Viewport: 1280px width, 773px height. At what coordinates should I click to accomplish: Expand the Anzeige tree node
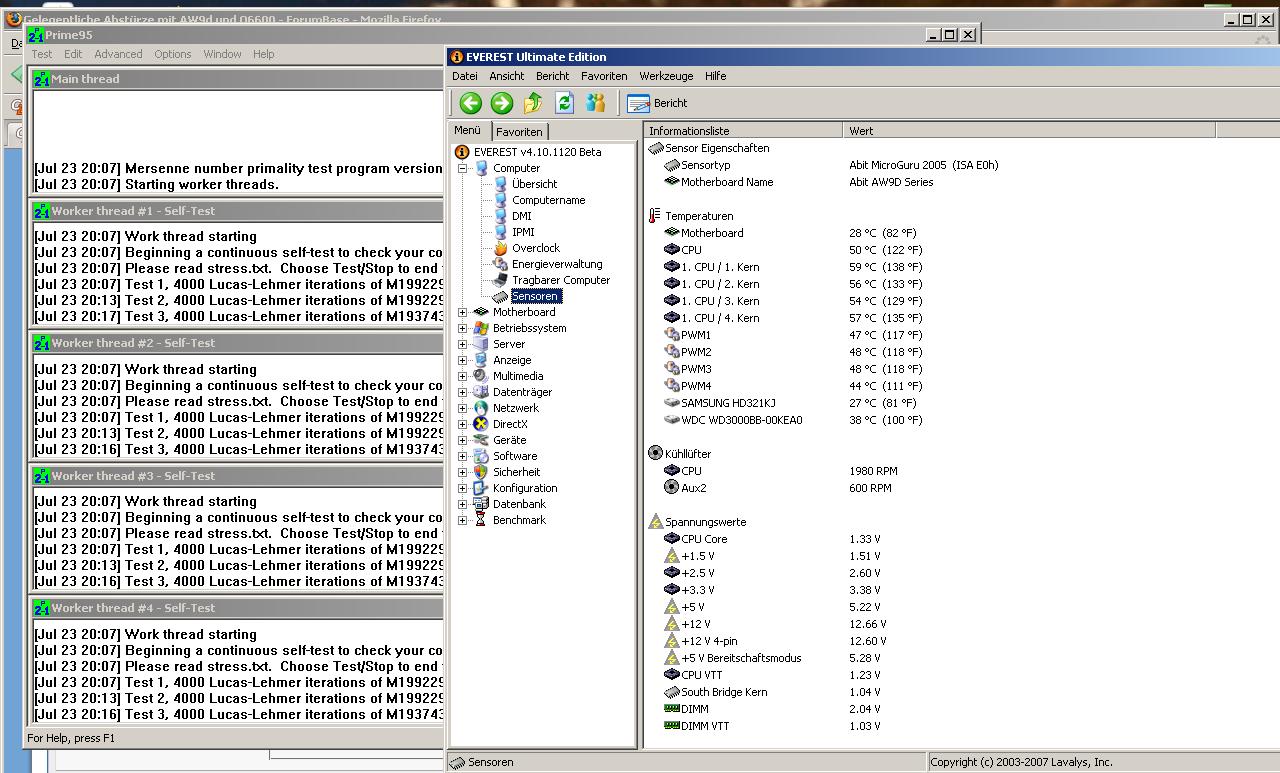point(463,360)
